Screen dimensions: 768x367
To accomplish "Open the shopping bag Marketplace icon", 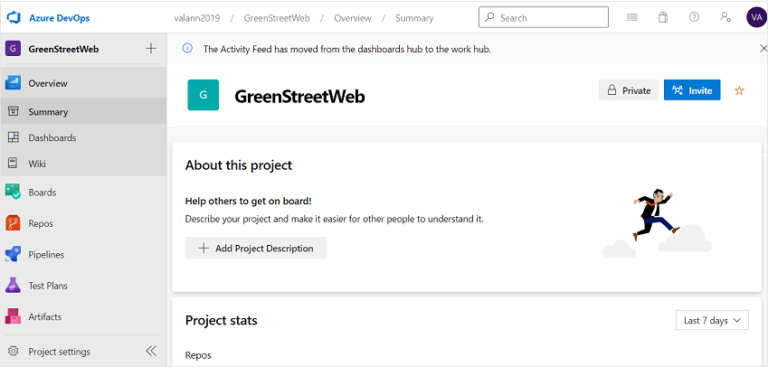I will [x=663, y=18].
